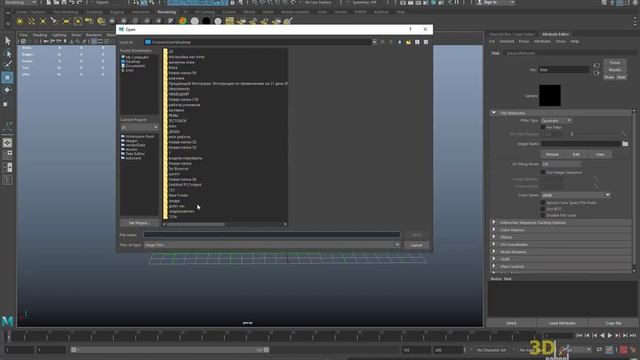Collapse the File Attributes section
The height and width of the screenshot is (360, 640).
[494, 113]
